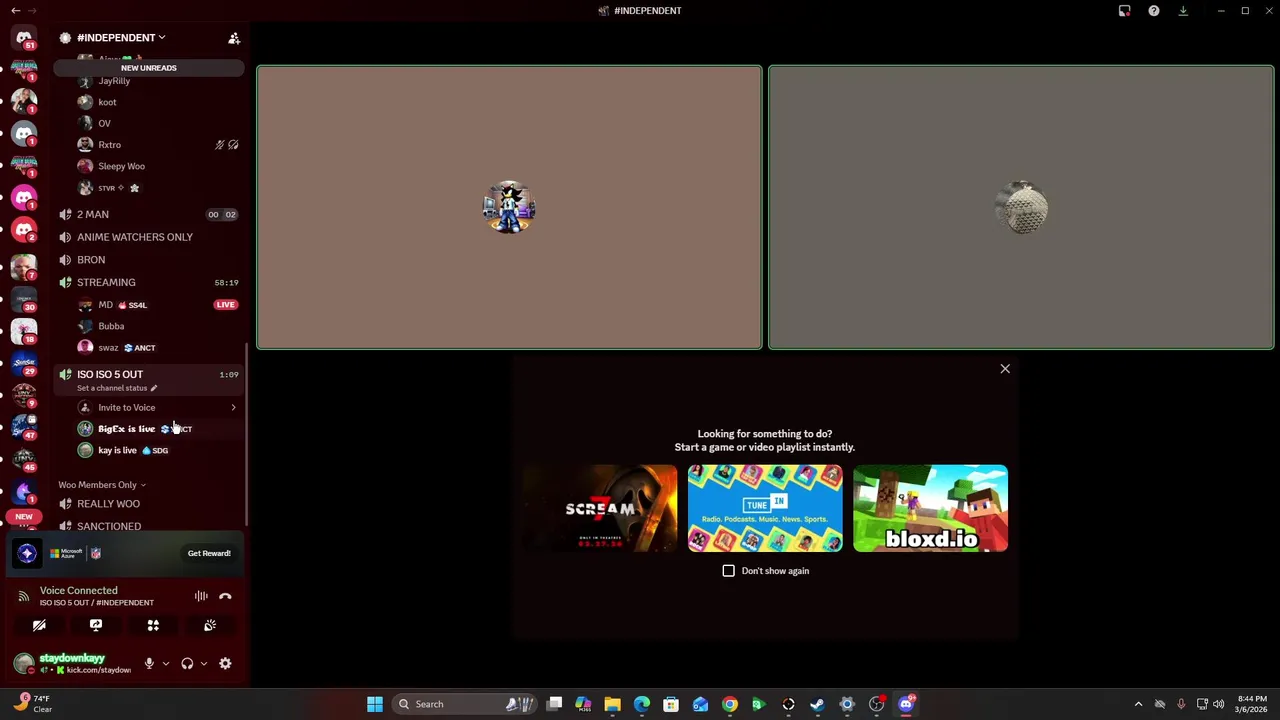
Task: Join the BRON voice channel
Action: pyautogui.click(x=91, y=260)
